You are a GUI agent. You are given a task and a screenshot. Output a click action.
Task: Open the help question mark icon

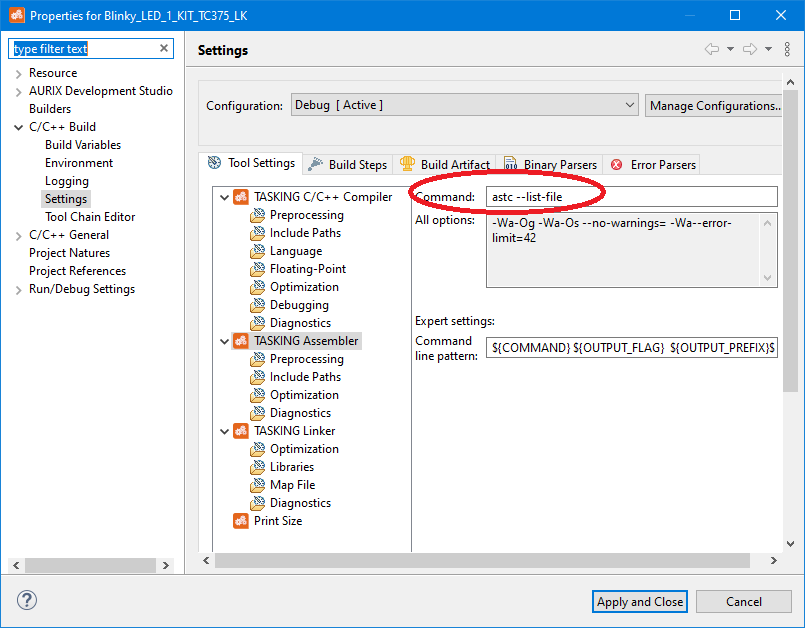click(x=27, y=600)
